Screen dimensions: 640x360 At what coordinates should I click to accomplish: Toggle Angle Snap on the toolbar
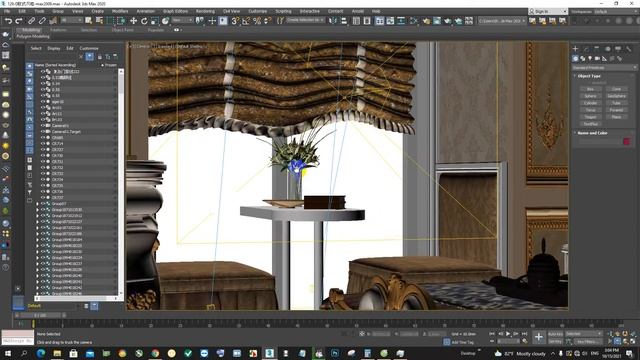(245, 21)
